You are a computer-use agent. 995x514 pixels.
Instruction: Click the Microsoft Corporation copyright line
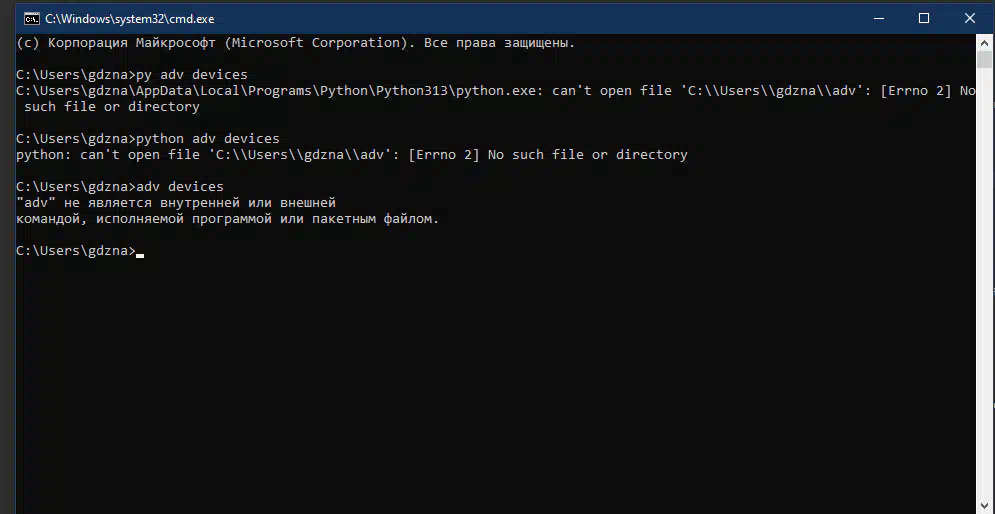295,43
